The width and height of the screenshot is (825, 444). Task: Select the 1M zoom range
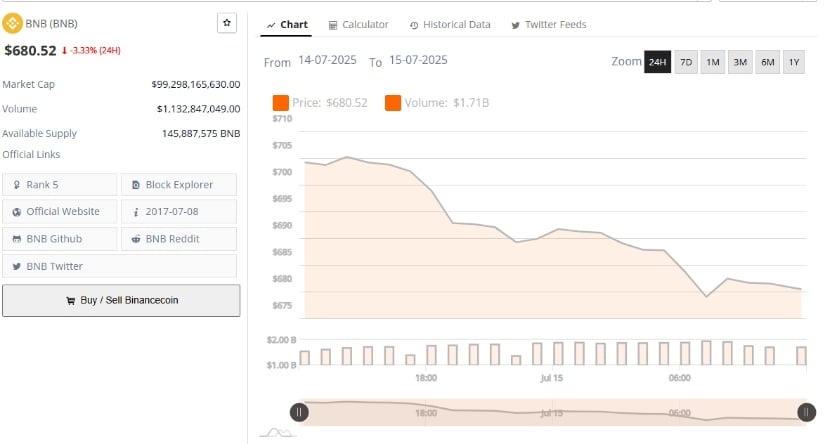pyautogui.click(x=713, y=62)
